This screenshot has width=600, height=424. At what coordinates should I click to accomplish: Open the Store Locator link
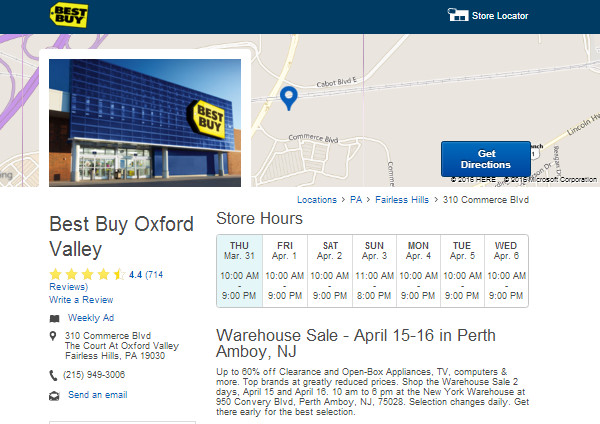[499, 16]
